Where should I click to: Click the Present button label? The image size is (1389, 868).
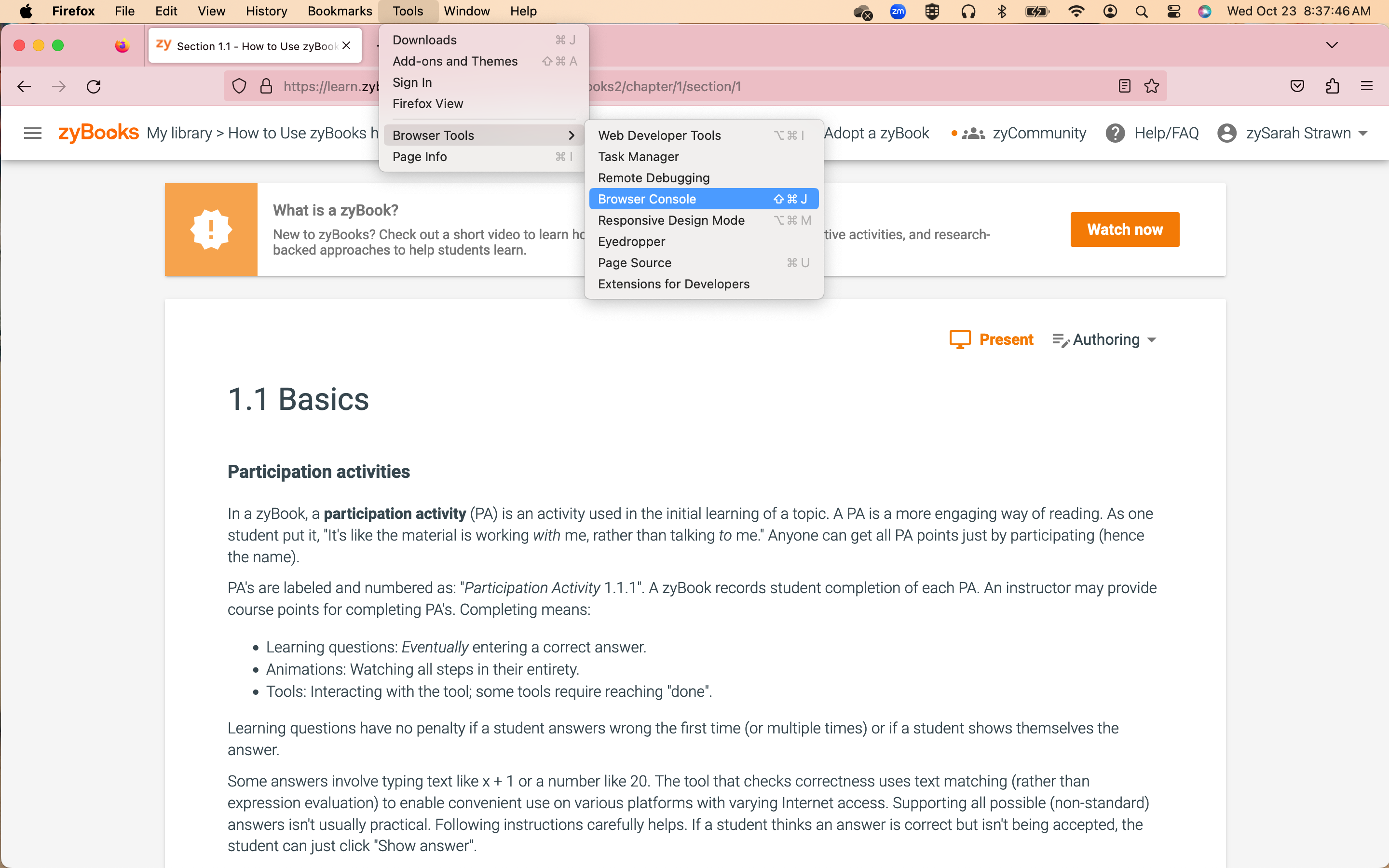tap(1006, 339)
